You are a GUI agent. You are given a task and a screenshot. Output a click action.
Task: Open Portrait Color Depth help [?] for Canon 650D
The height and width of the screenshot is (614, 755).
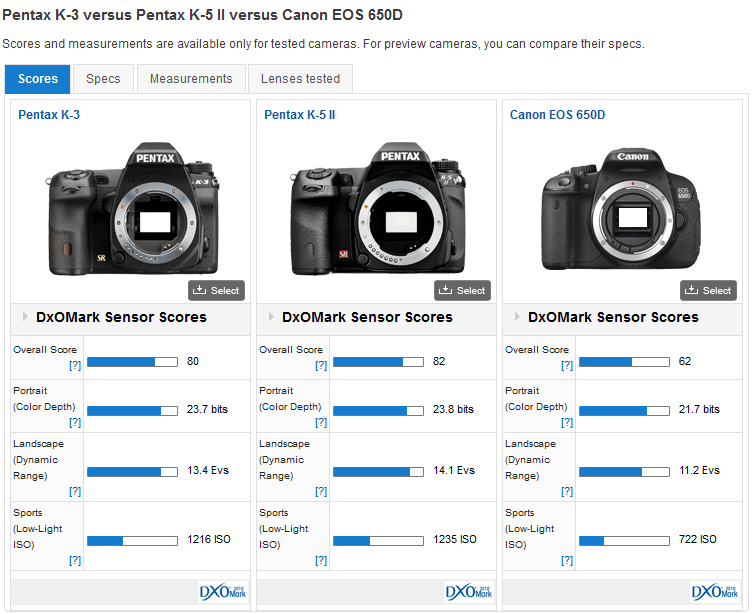pyautogui.click(x=567, y=422)
